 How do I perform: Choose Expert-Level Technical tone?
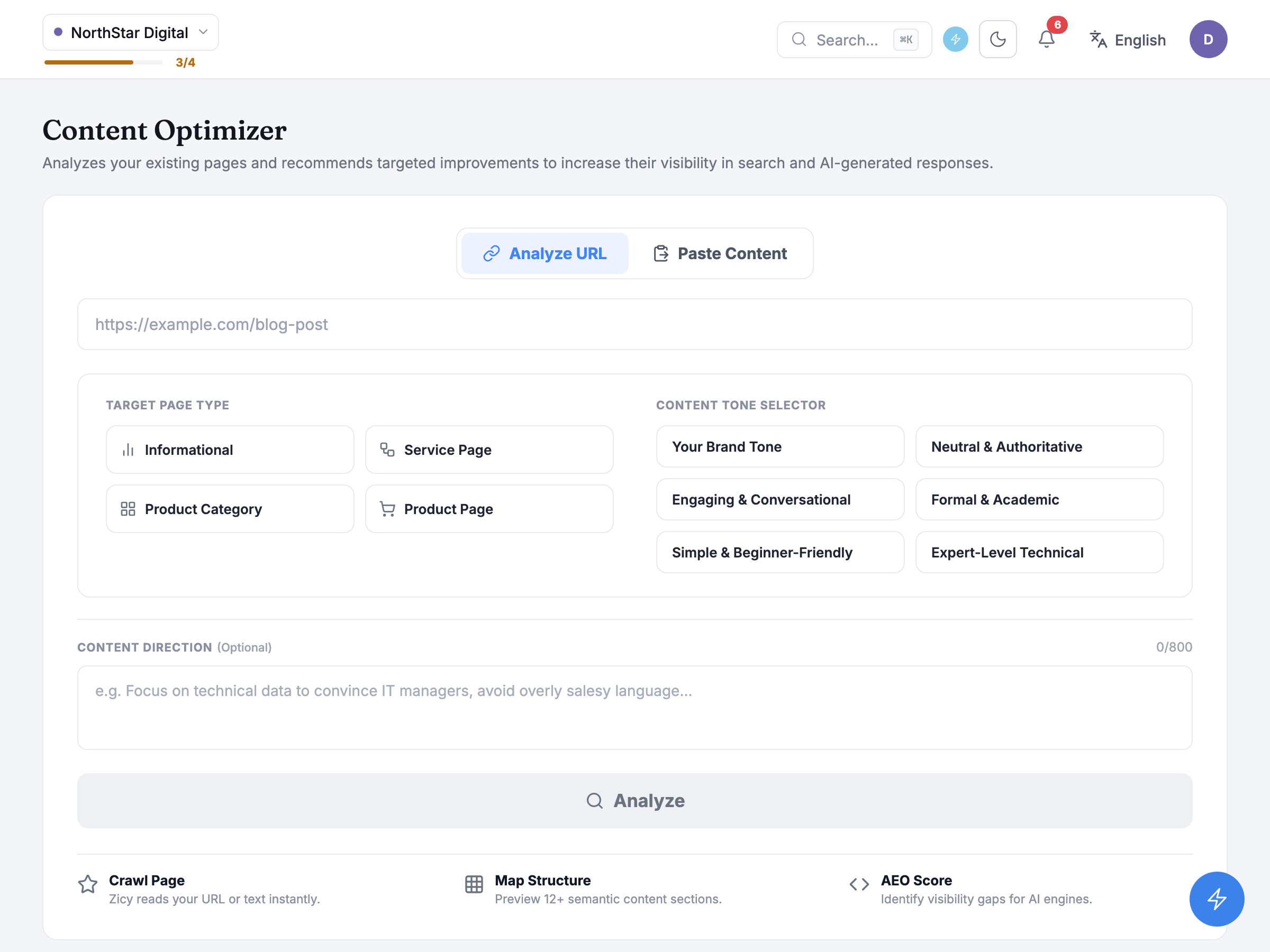click(1039, 553)
